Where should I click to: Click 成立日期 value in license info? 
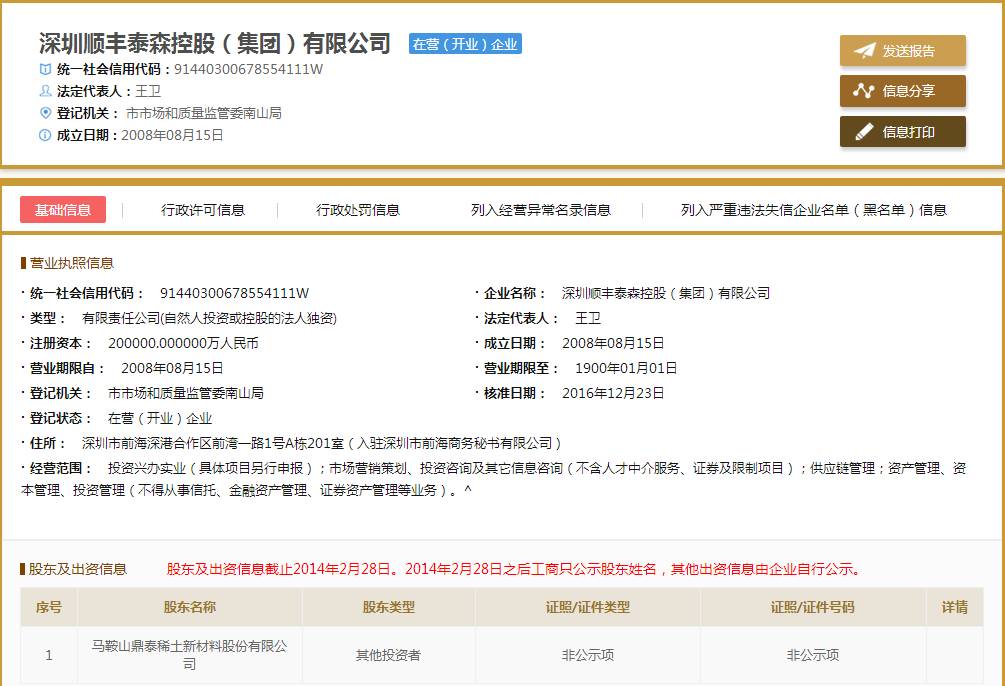click(x=613, y=343)
